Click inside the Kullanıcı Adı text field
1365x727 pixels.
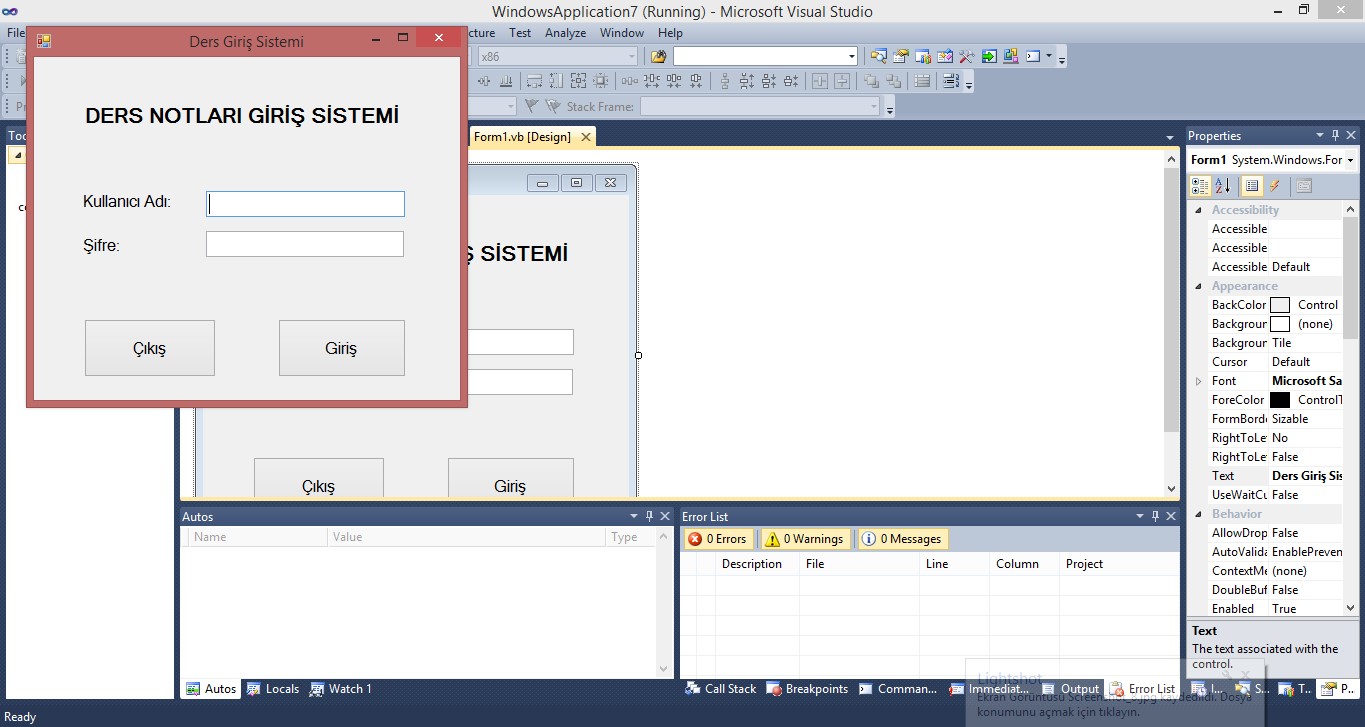click(305, 203)
